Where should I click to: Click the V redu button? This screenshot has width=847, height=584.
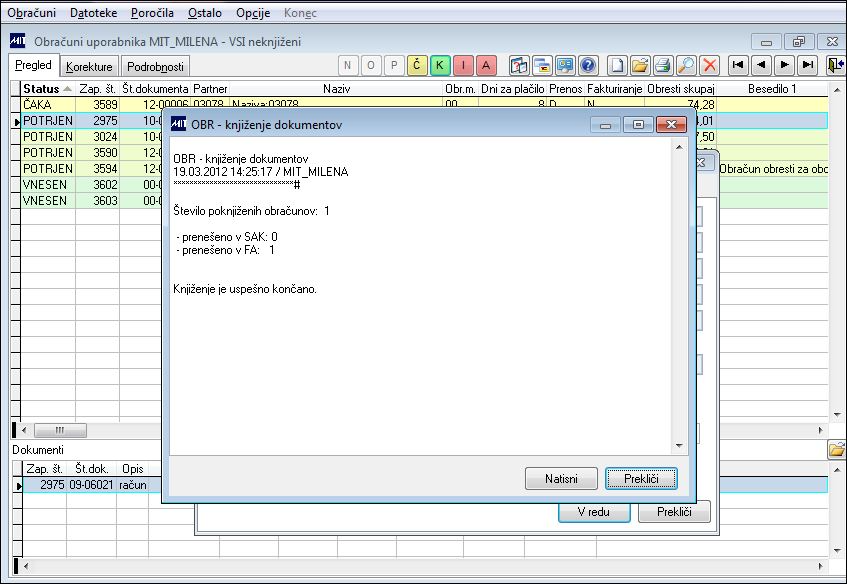point(594,512)
